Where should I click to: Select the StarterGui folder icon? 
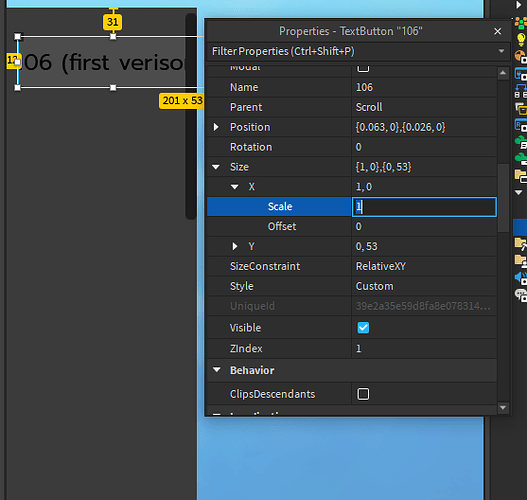pyautogui.click(x=521, y=176)
